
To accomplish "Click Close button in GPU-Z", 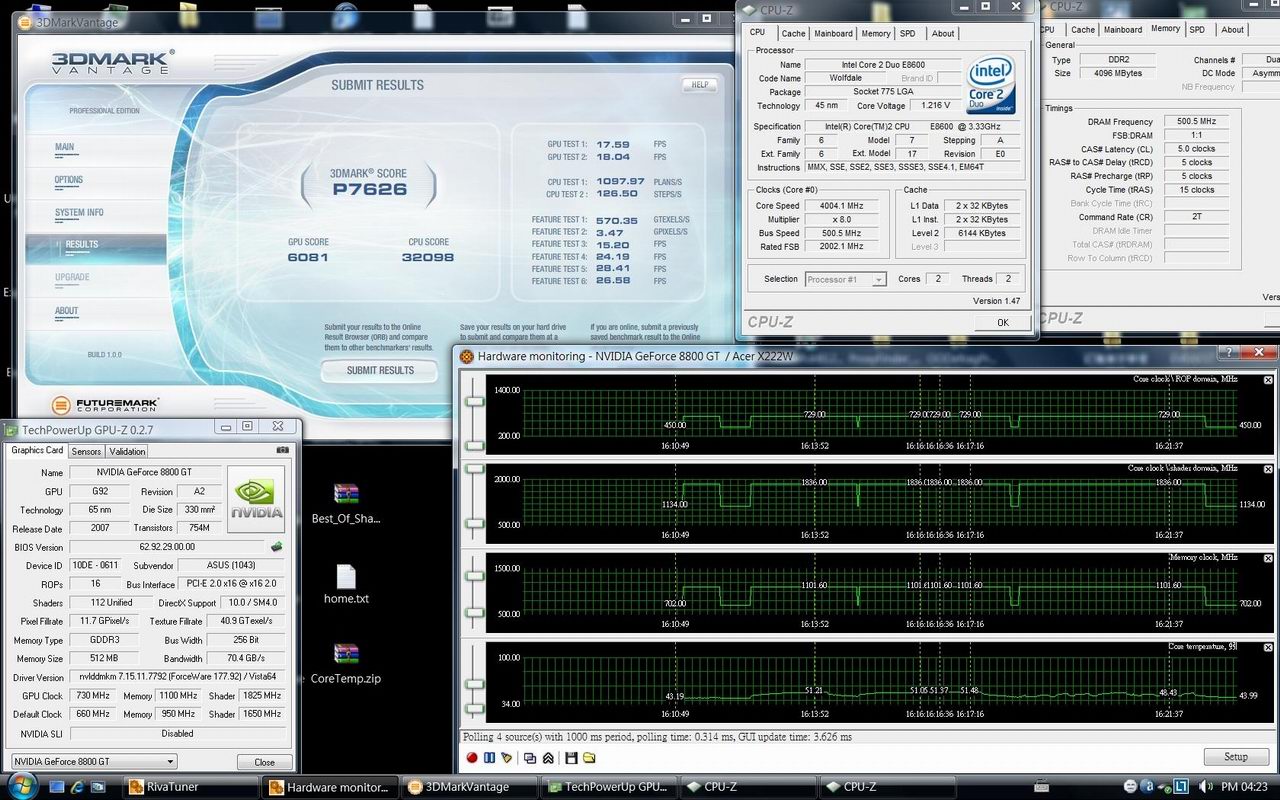I will (x=264, y=762).
